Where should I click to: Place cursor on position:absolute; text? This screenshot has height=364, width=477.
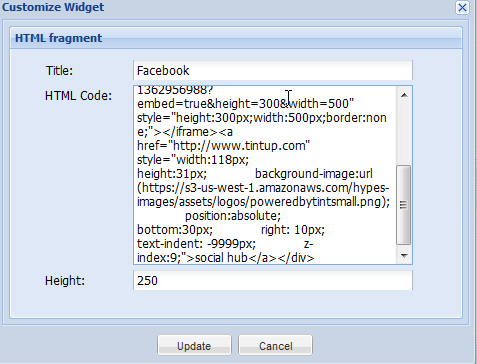tap(233, 216)
